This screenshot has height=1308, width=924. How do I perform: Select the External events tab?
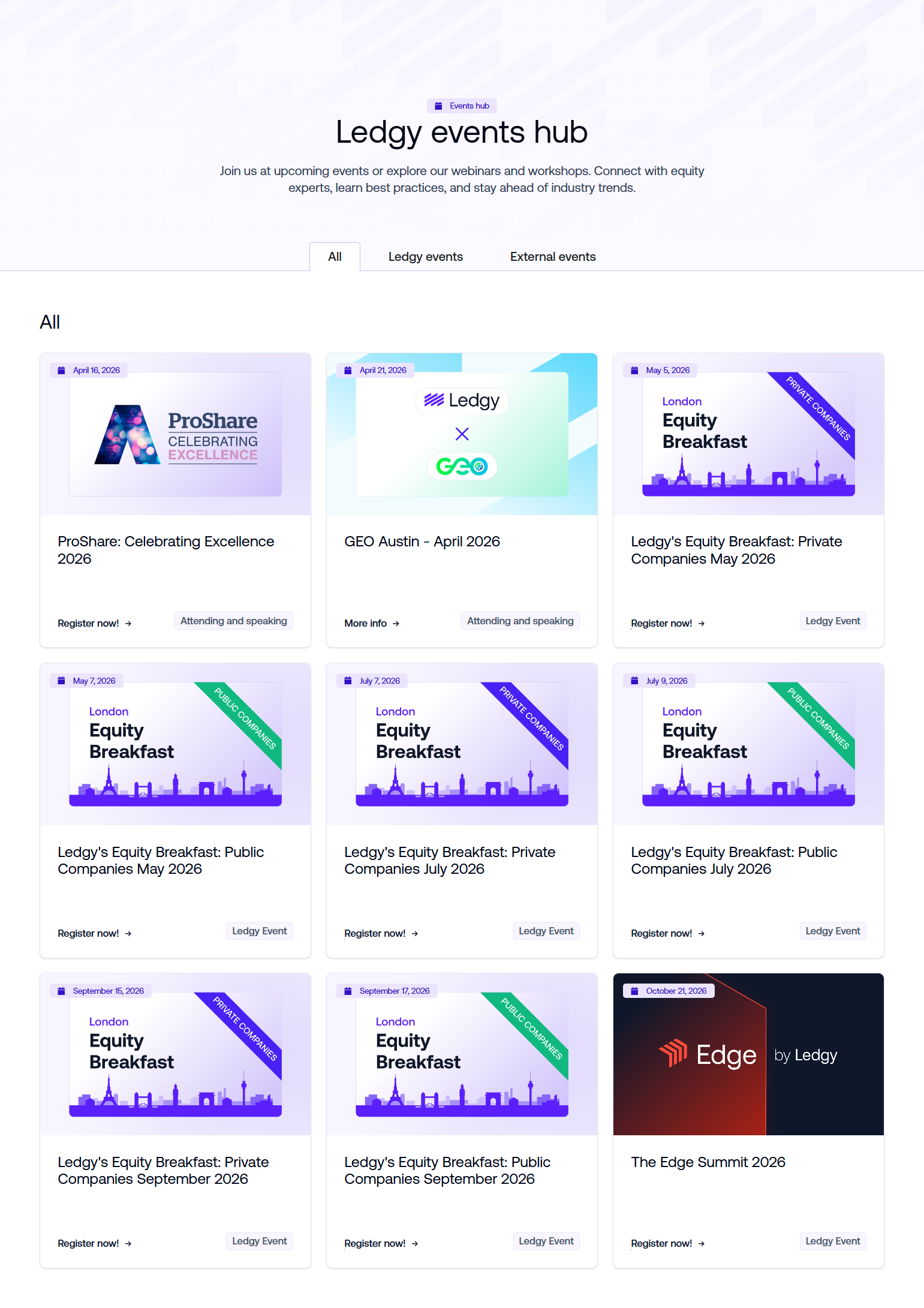pyautogui.click(x=553, y=257)
